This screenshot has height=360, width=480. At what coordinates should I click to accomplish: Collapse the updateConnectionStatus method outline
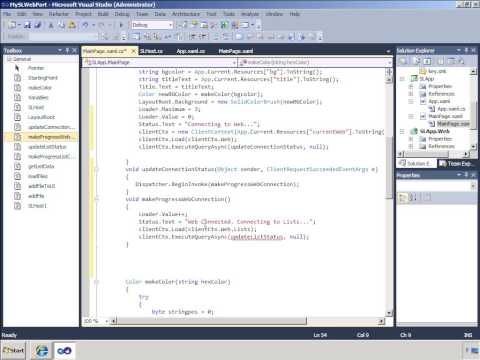[x=96, y=169]
